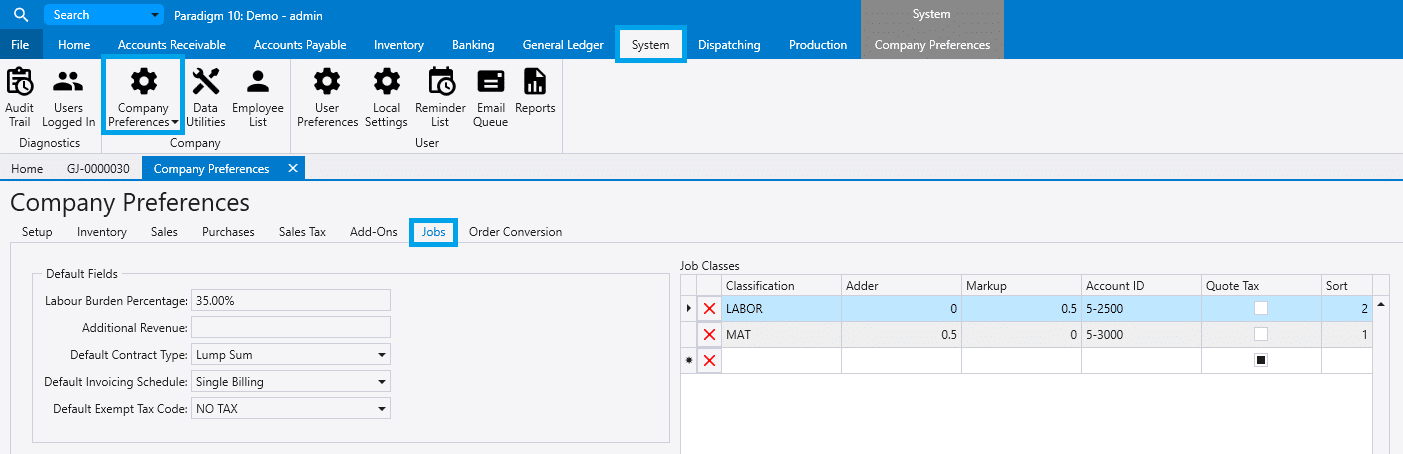Open the Audit Trail diagnostics tool
This screenshot has width=1403, height=454.
[x=20, y=98]
